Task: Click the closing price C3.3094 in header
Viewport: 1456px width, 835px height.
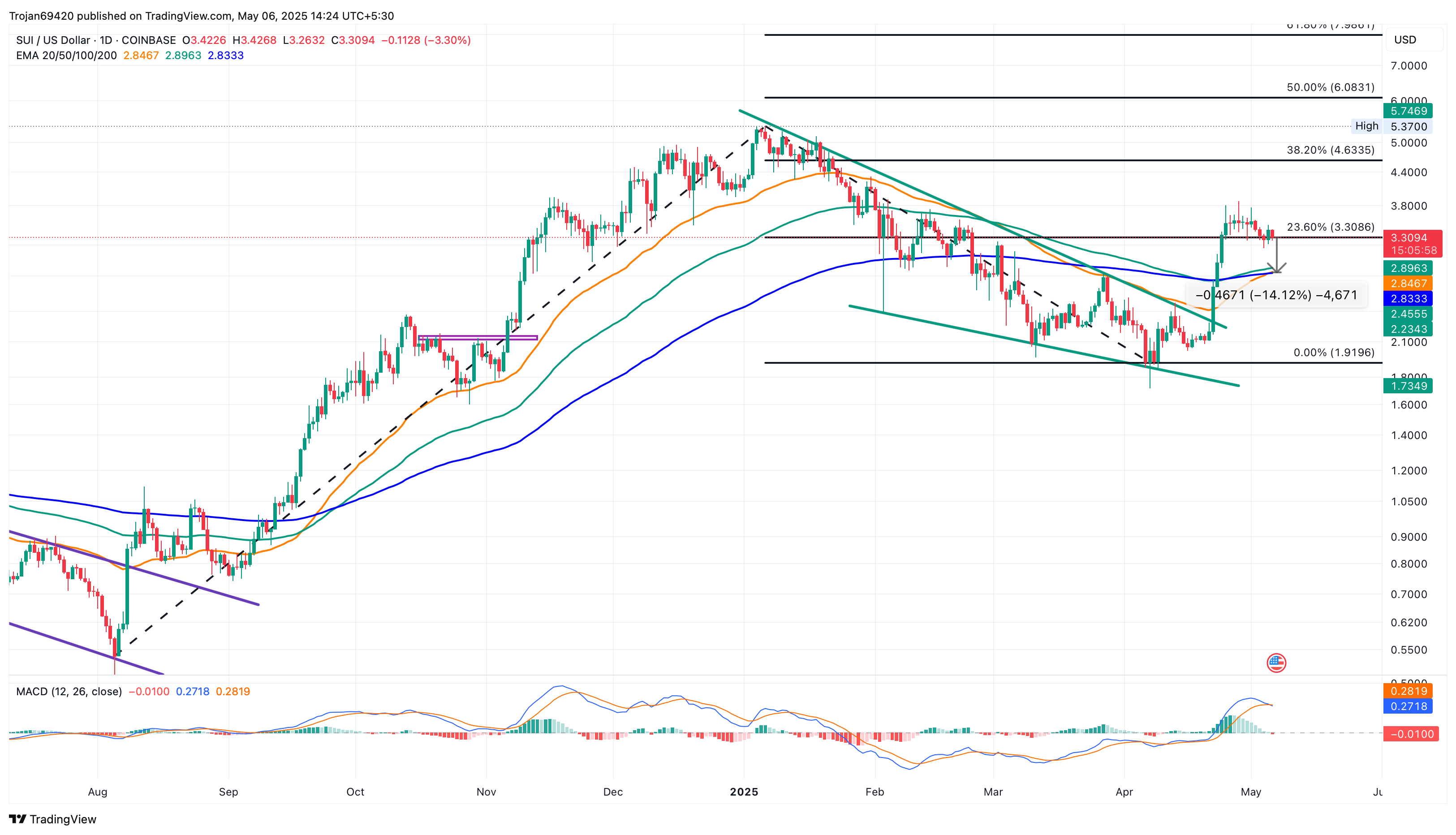Action: click(x=353, y=40)
